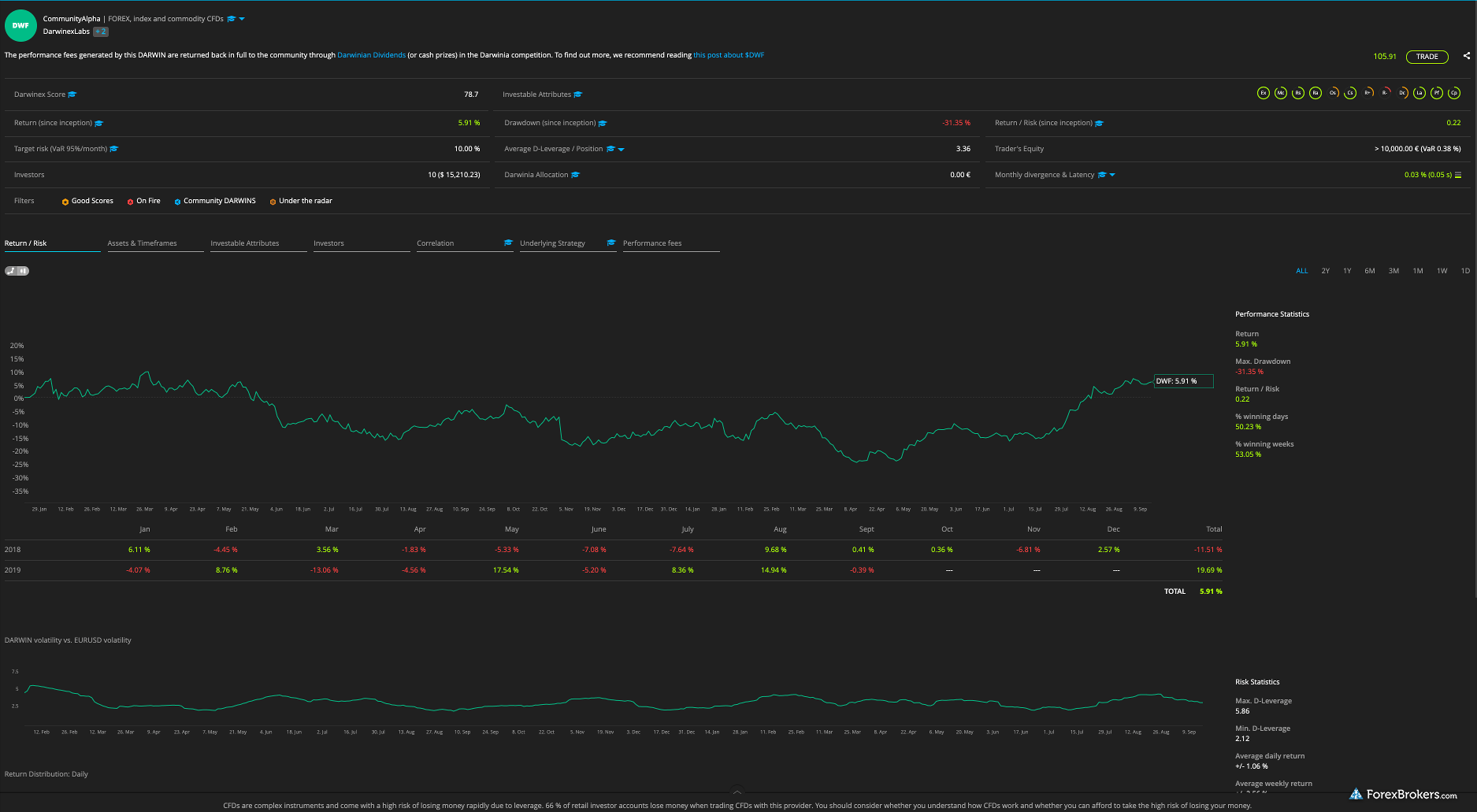Viewport: 1477px width, 812px height.
Task: Open the Mc attribute badge
Action: click(x=1281, y=93)
